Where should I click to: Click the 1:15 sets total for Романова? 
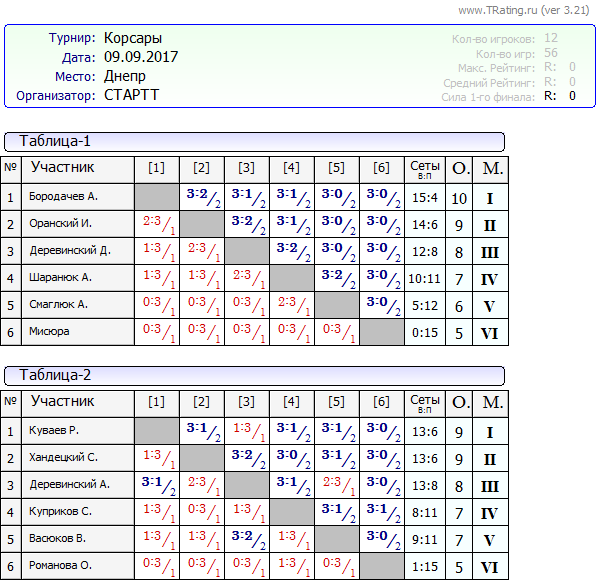coord(424,566)
